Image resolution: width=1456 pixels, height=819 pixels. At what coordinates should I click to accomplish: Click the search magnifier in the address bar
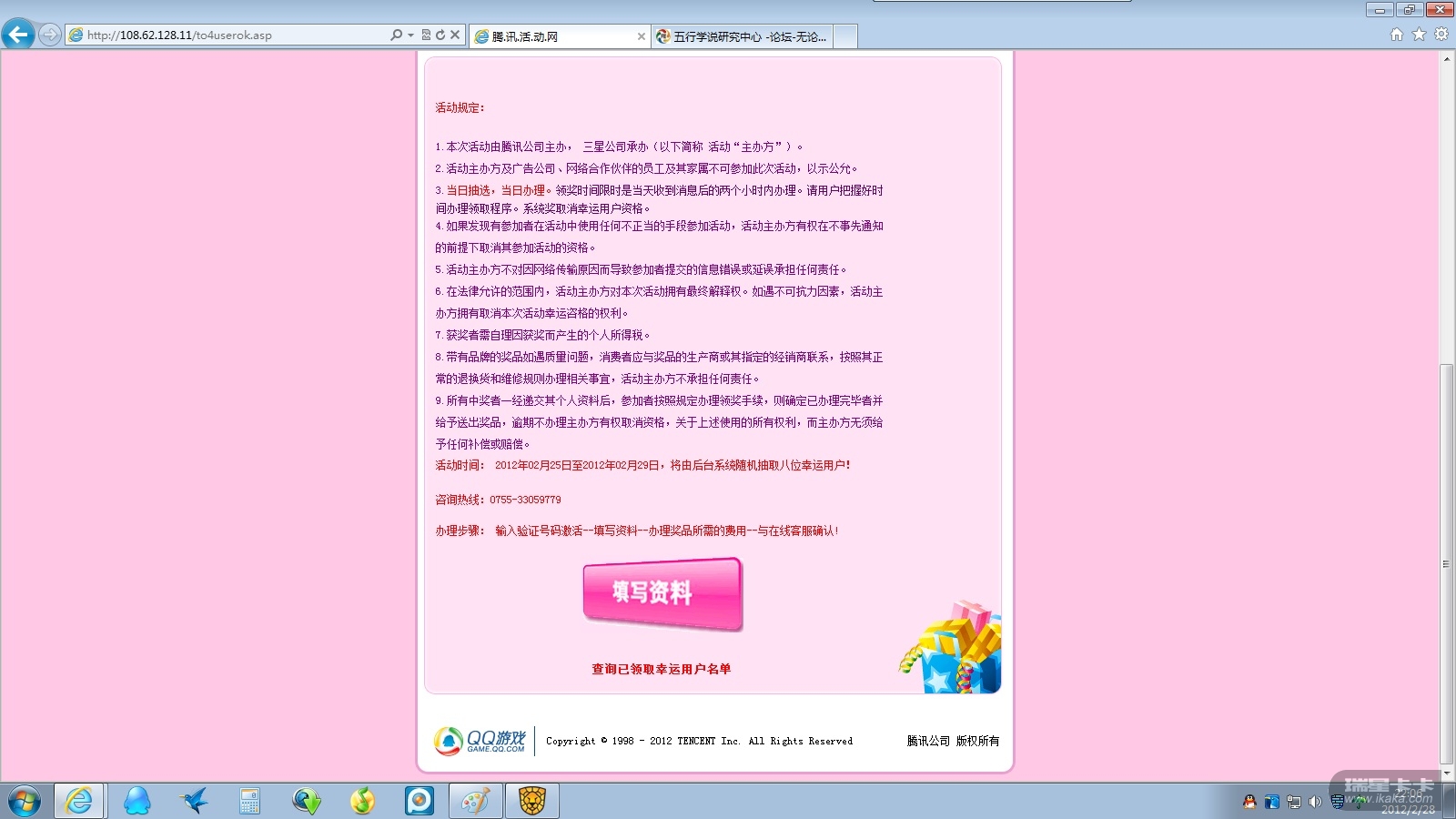click(x=396, y=35)
